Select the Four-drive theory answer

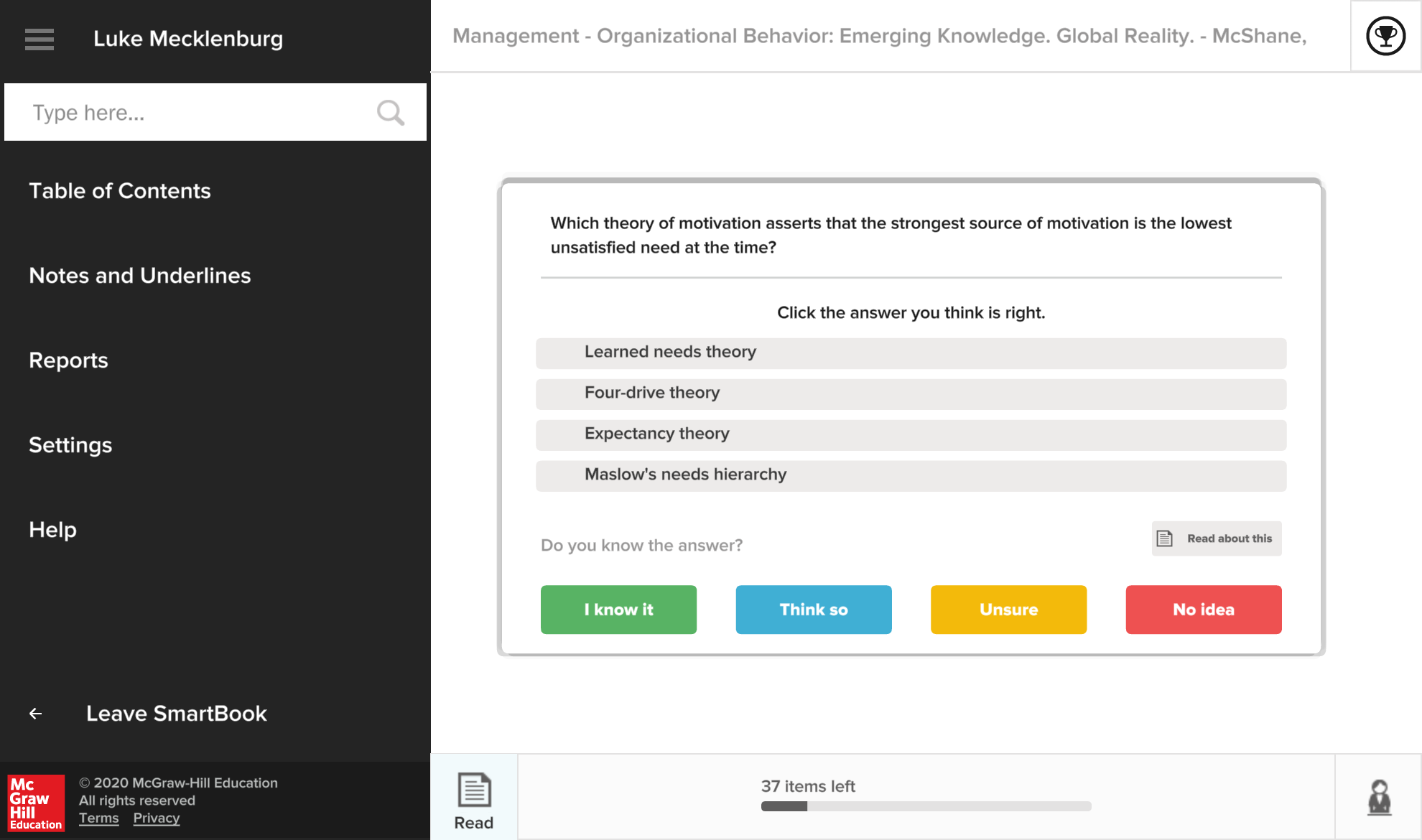coord(911,394)
